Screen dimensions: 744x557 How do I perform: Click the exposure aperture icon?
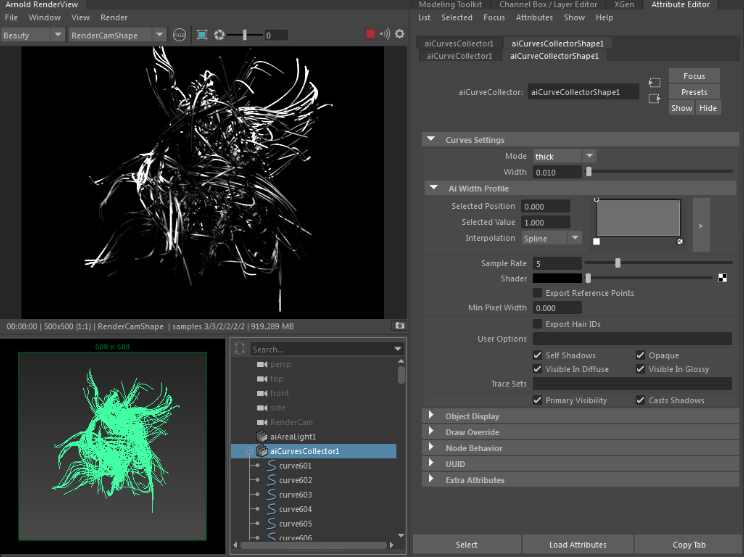point(220,35)
